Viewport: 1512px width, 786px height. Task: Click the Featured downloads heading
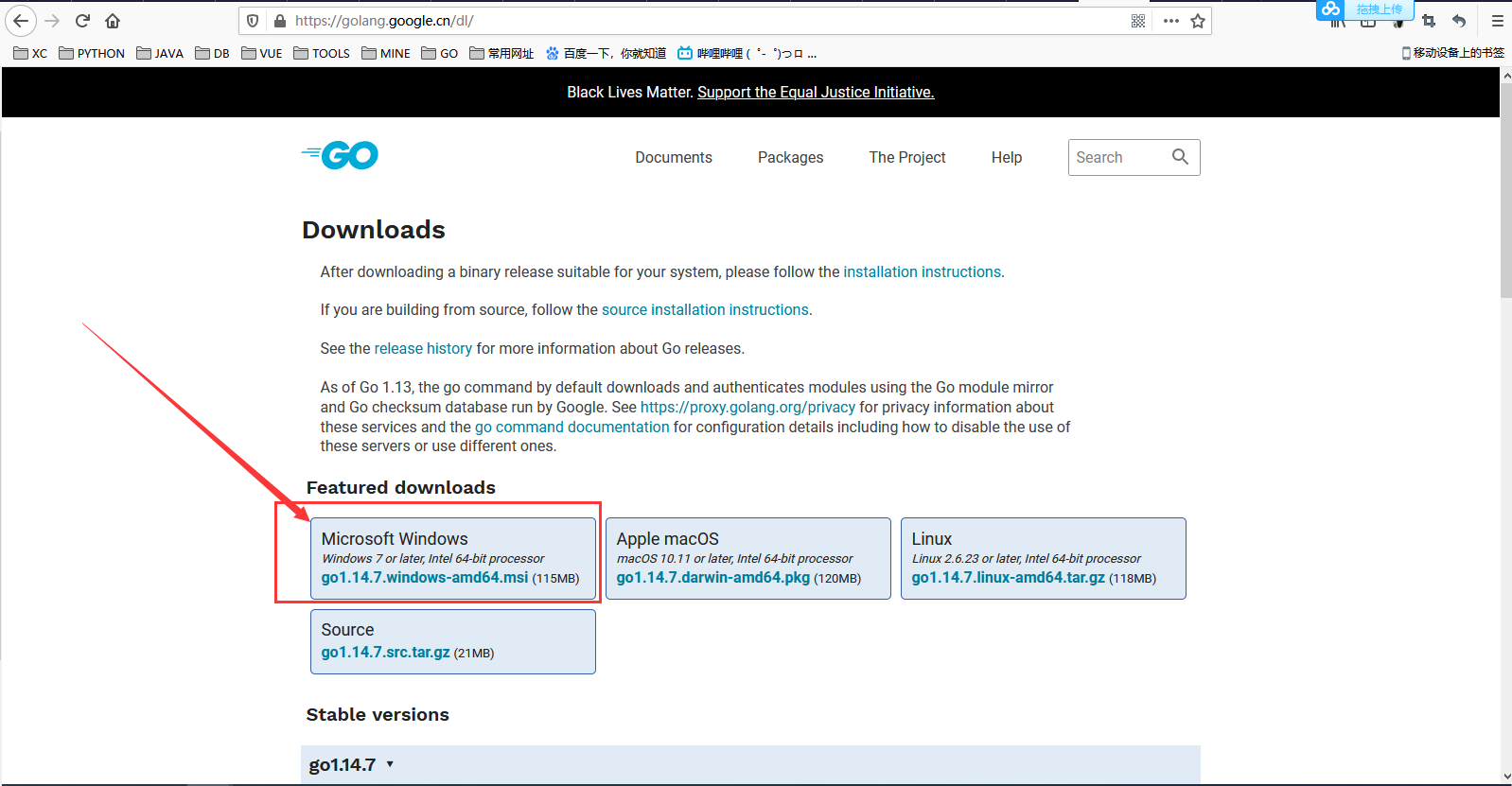(401, 487)
